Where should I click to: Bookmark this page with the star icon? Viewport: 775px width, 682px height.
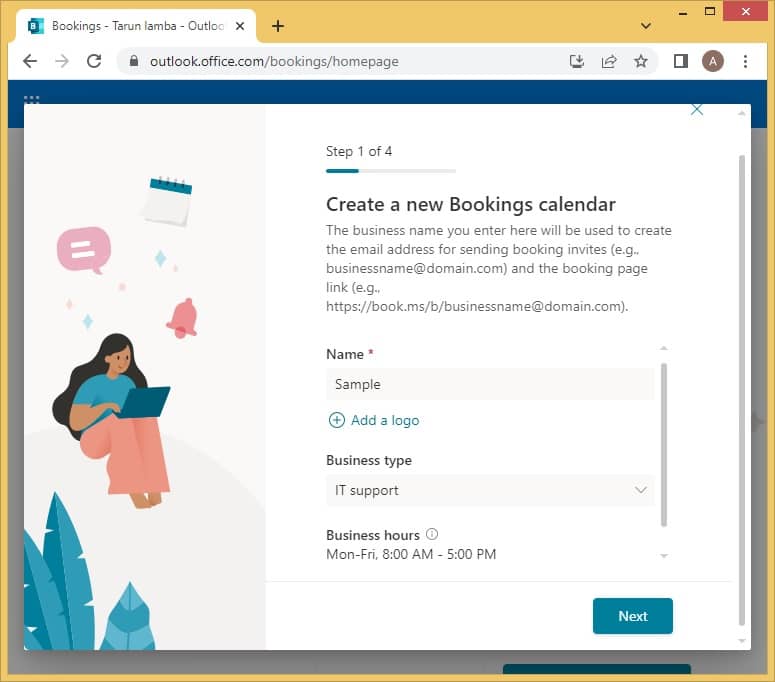641,61
